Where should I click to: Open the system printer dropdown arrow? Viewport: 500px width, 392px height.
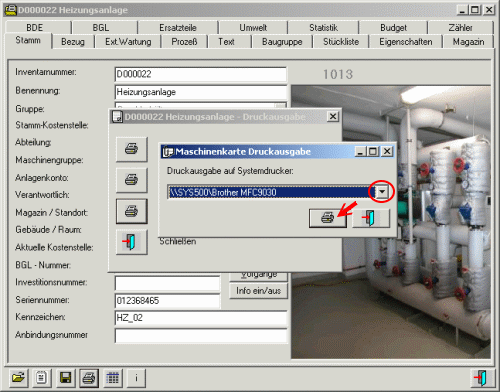[382, 192]
